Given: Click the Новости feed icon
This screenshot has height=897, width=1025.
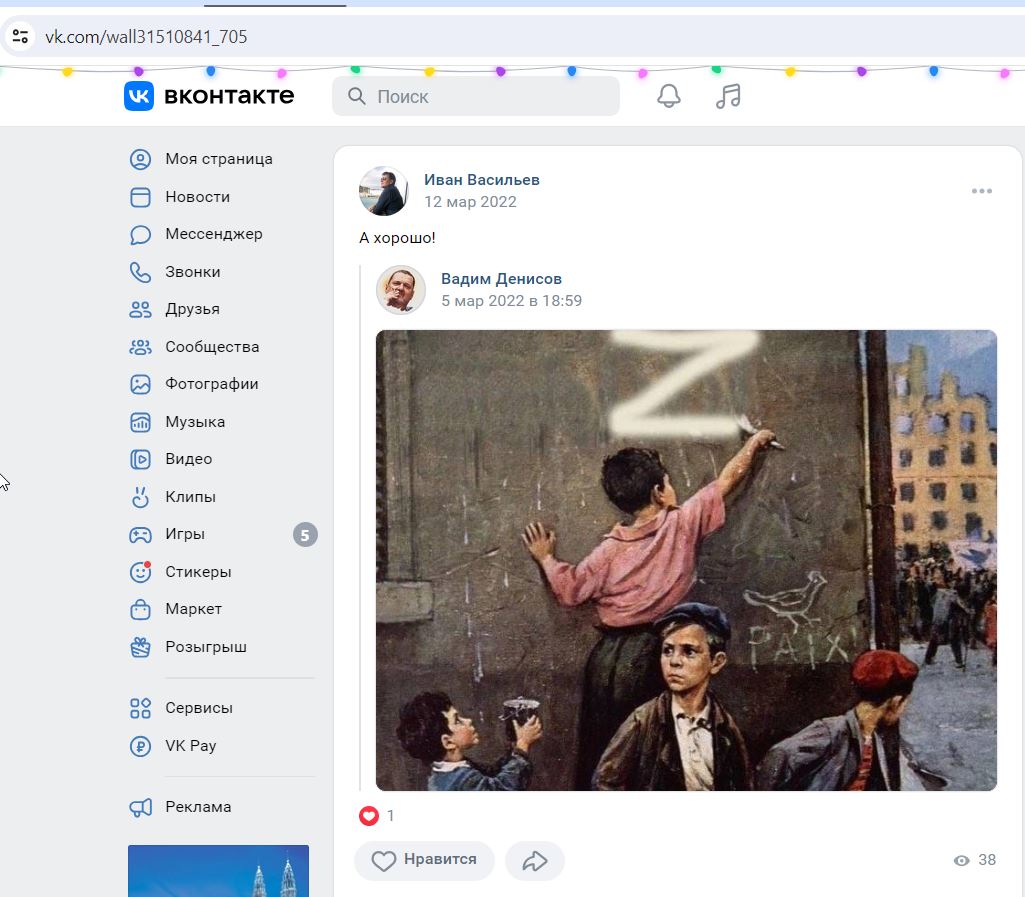Looking at the screenshot, I should coord(140,197).
